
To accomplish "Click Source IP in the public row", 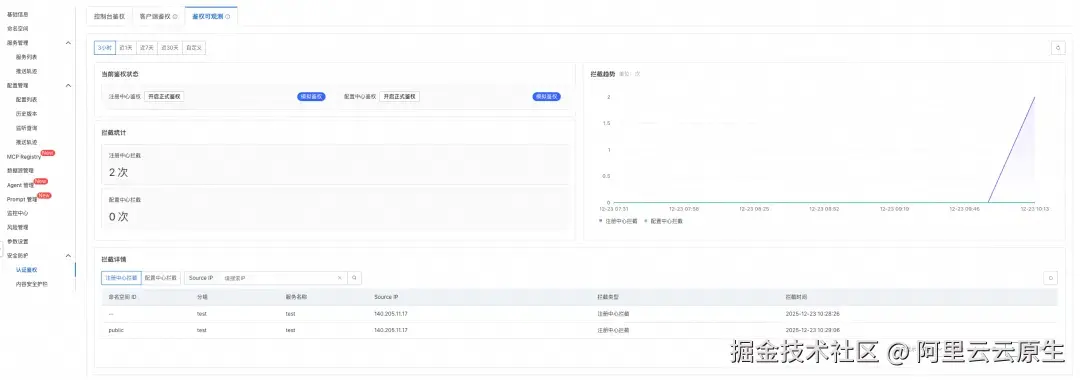I will [391, 330].
